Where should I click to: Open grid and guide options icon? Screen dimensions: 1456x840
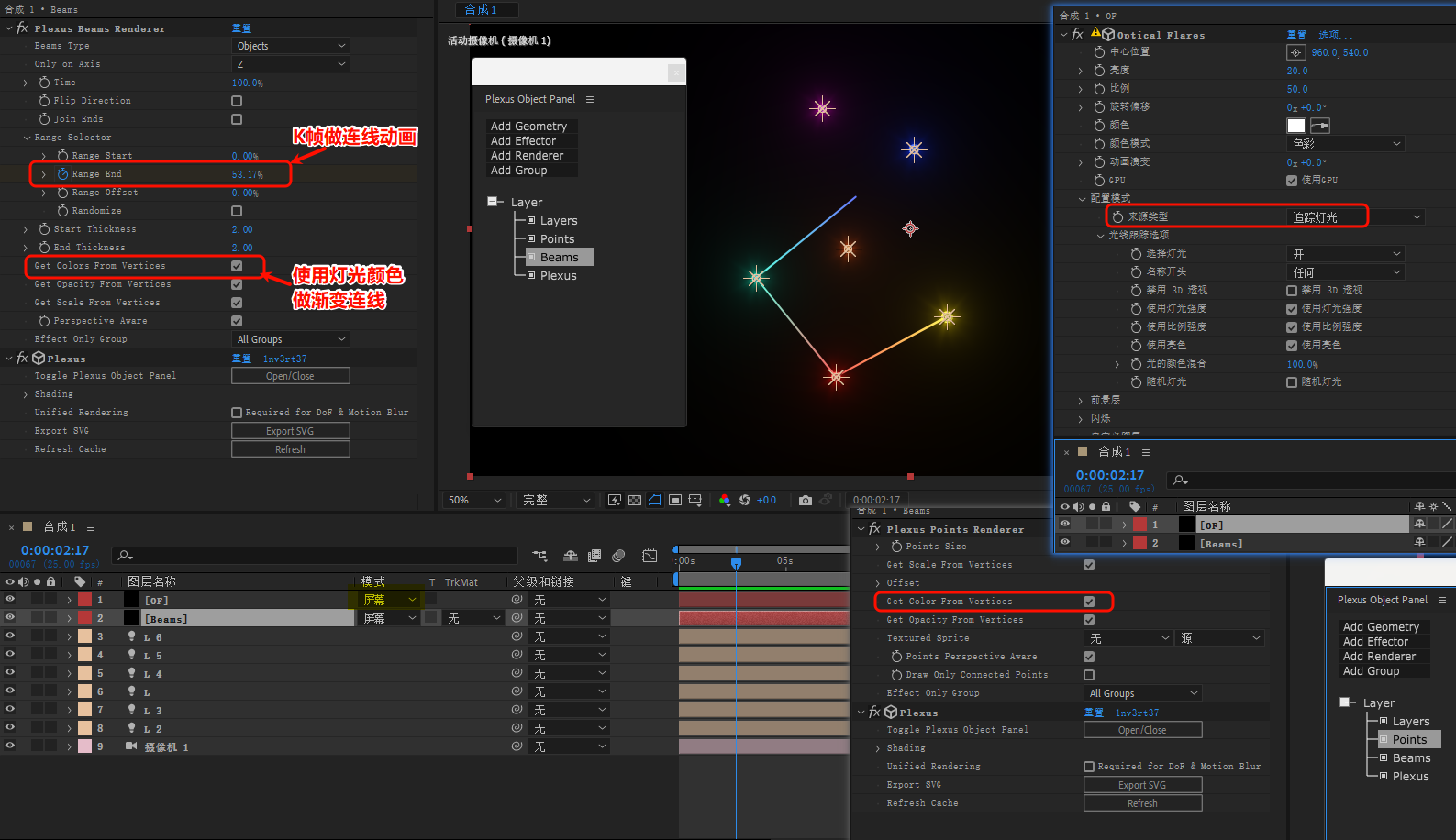[695, 500]
